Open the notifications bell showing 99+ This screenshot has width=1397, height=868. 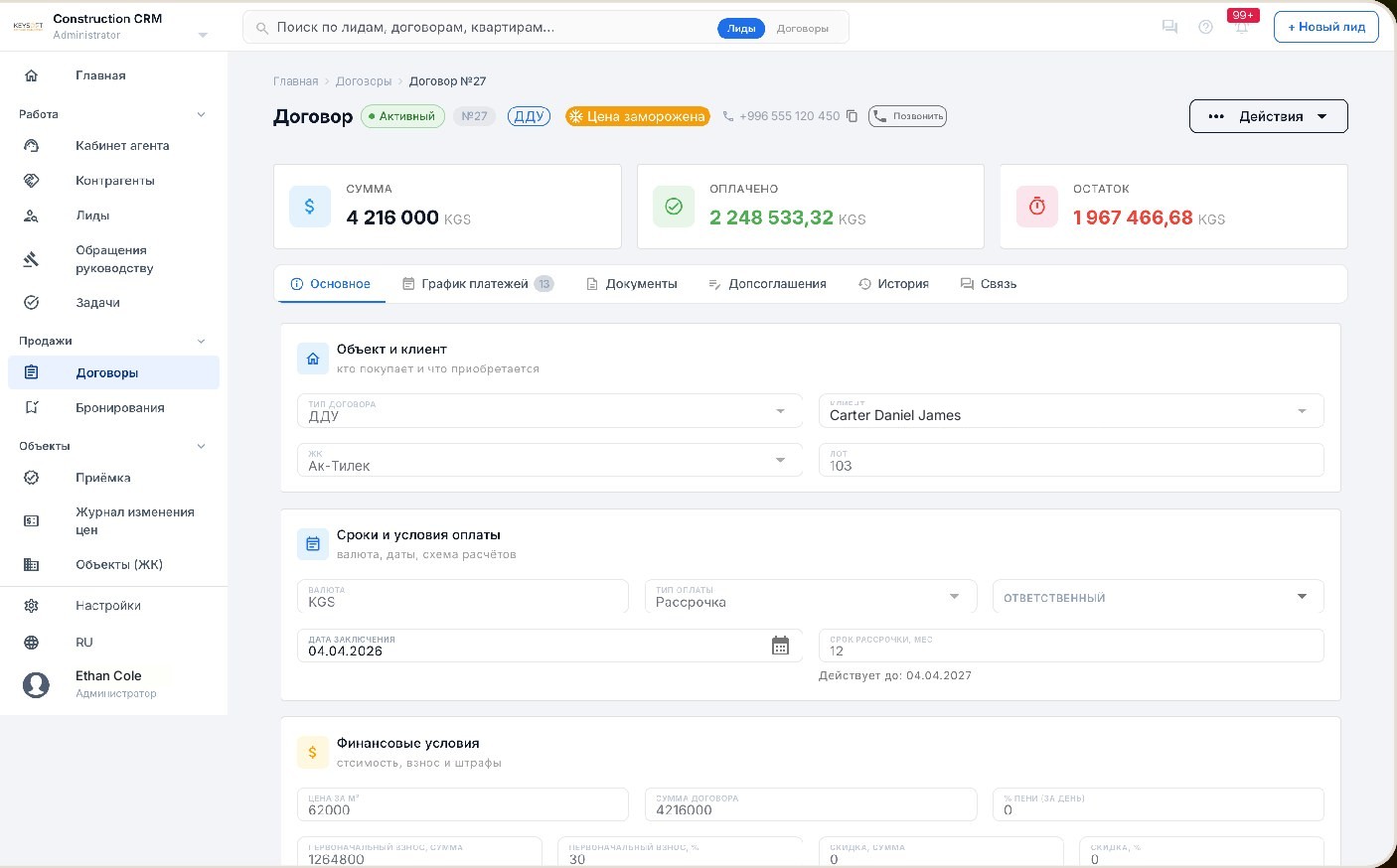1242,27
